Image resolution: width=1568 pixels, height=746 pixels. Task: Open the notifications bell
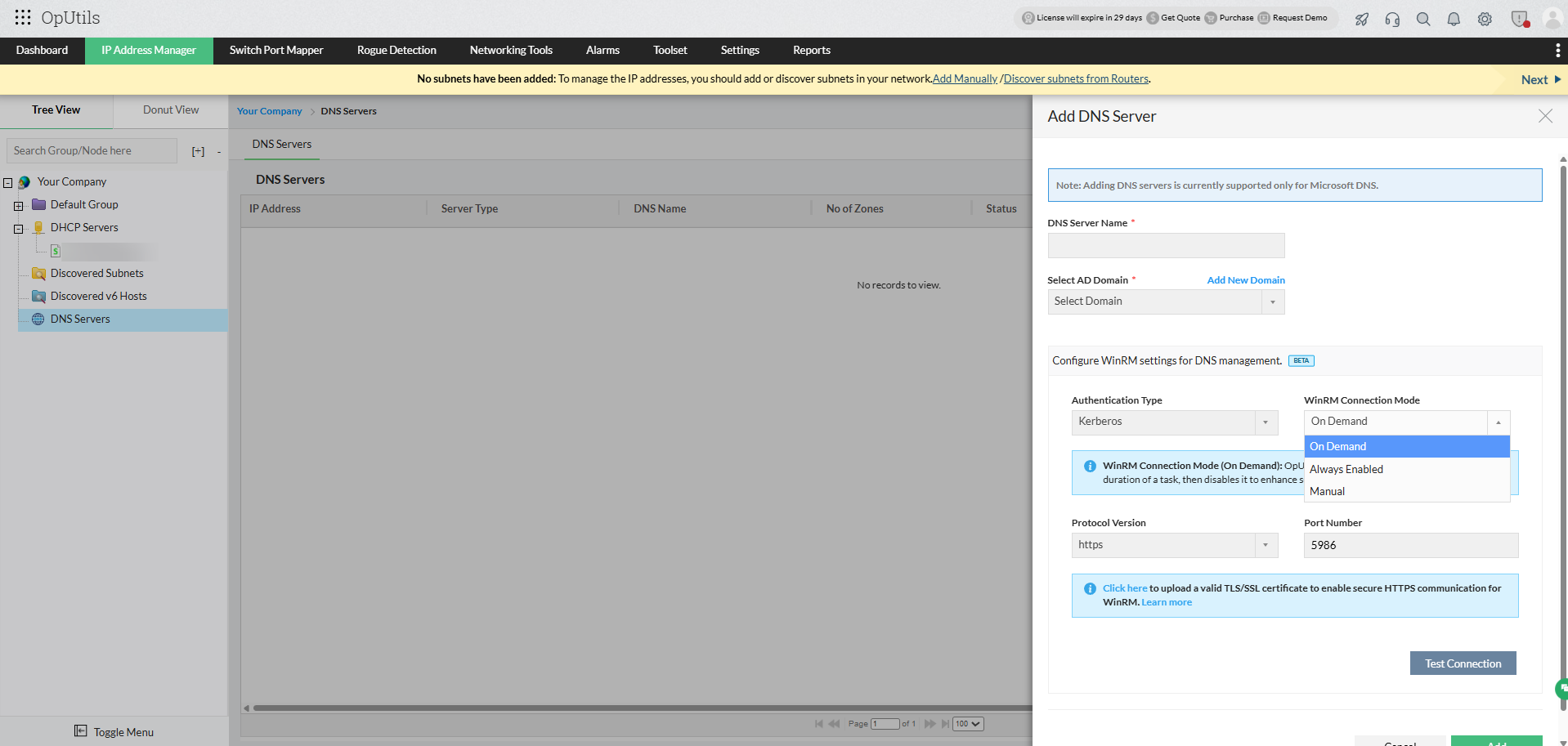pos(1454,19)
